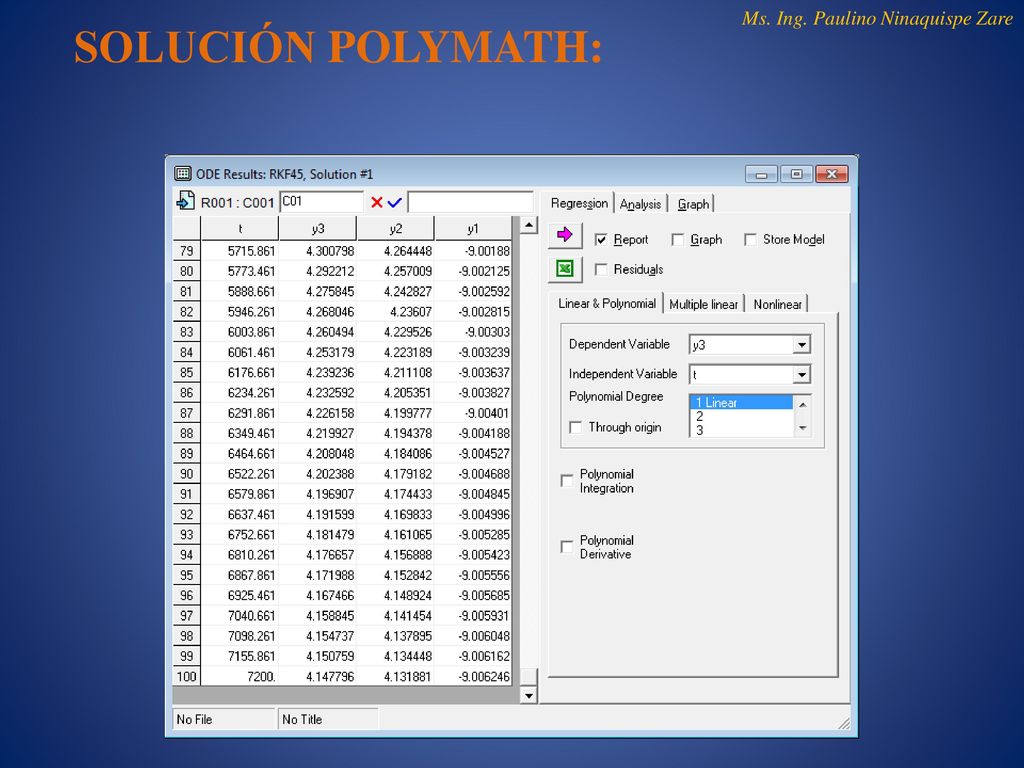Select polynomial degree 3
The width and height of the screenshot is (1024, 768).
pyautogui.click(x=741, y=430)
